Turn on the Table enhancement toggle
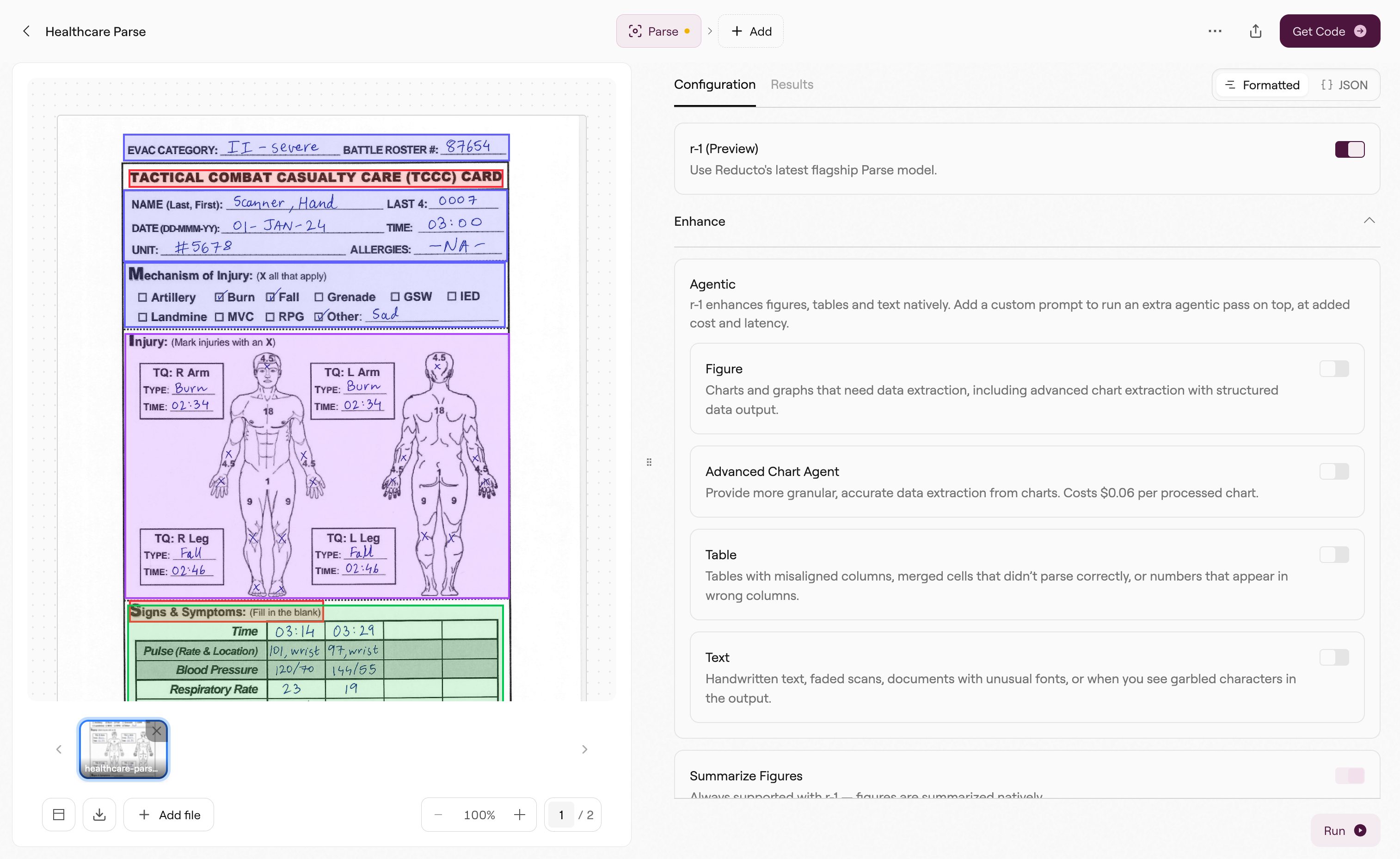The image size is (1400, 859). coord(1333,555)
